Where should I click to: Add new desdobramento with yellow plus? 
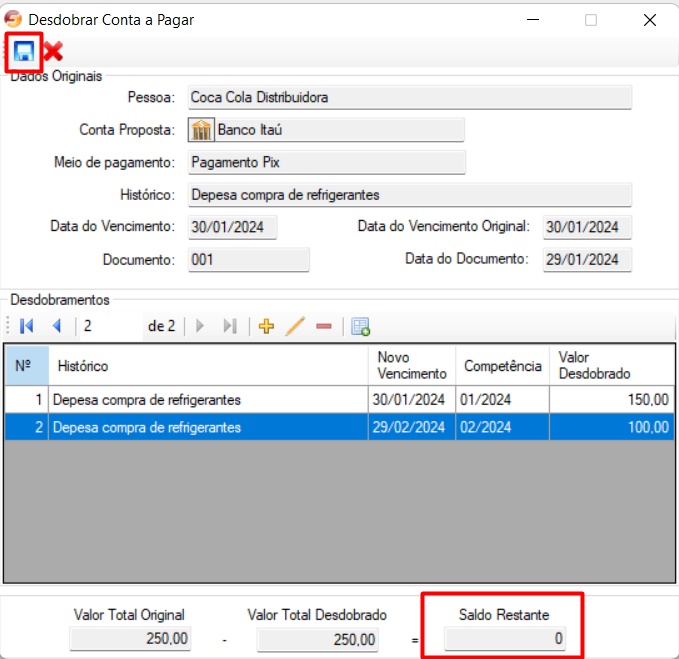266,326
